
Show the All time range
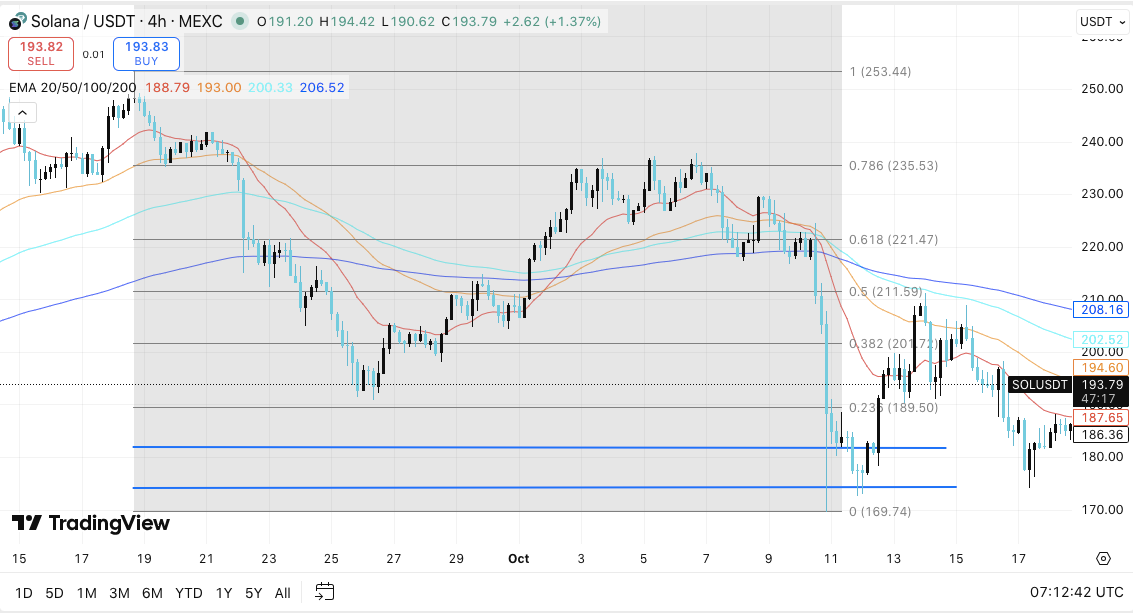coord(282,593)
